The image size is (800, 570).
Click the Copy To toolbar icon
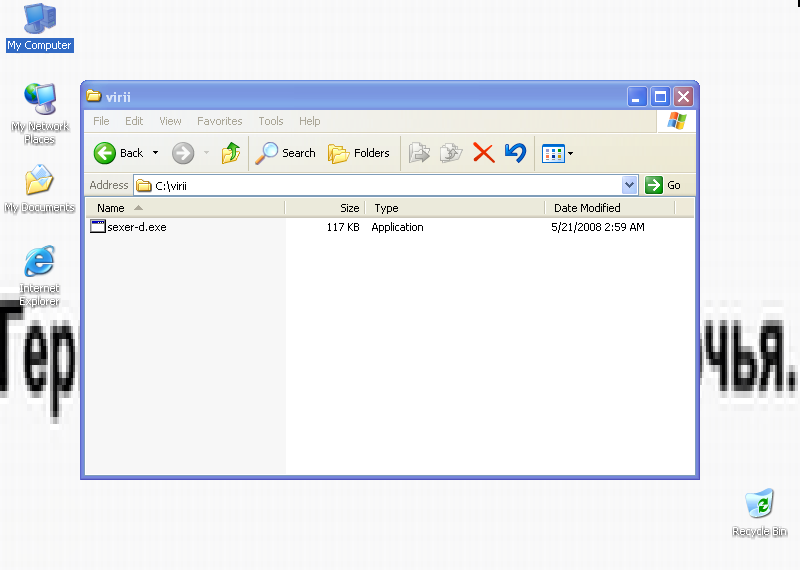(x=451, y=153)
